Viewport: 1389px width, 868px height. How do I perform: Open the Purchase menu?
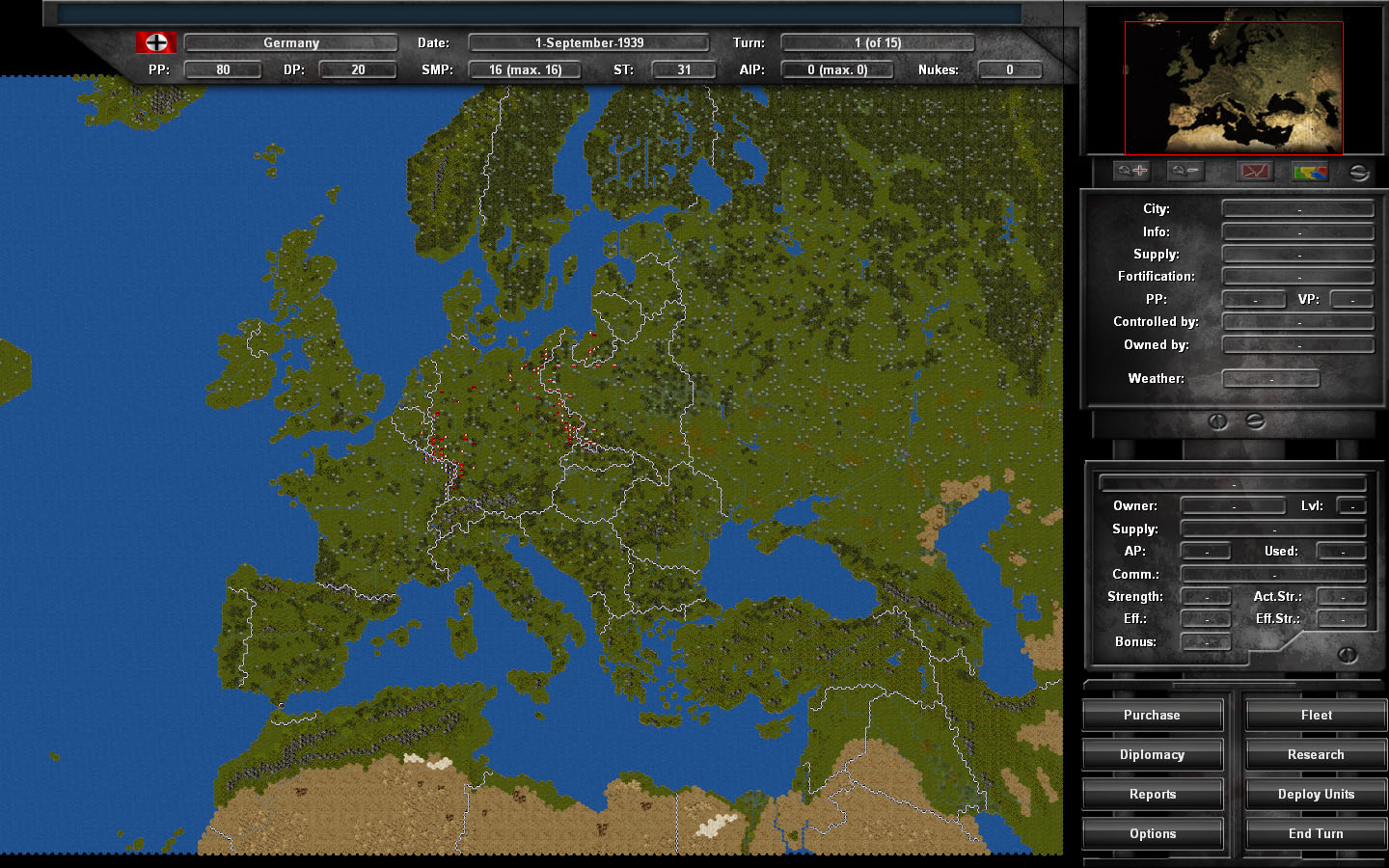1152,716
